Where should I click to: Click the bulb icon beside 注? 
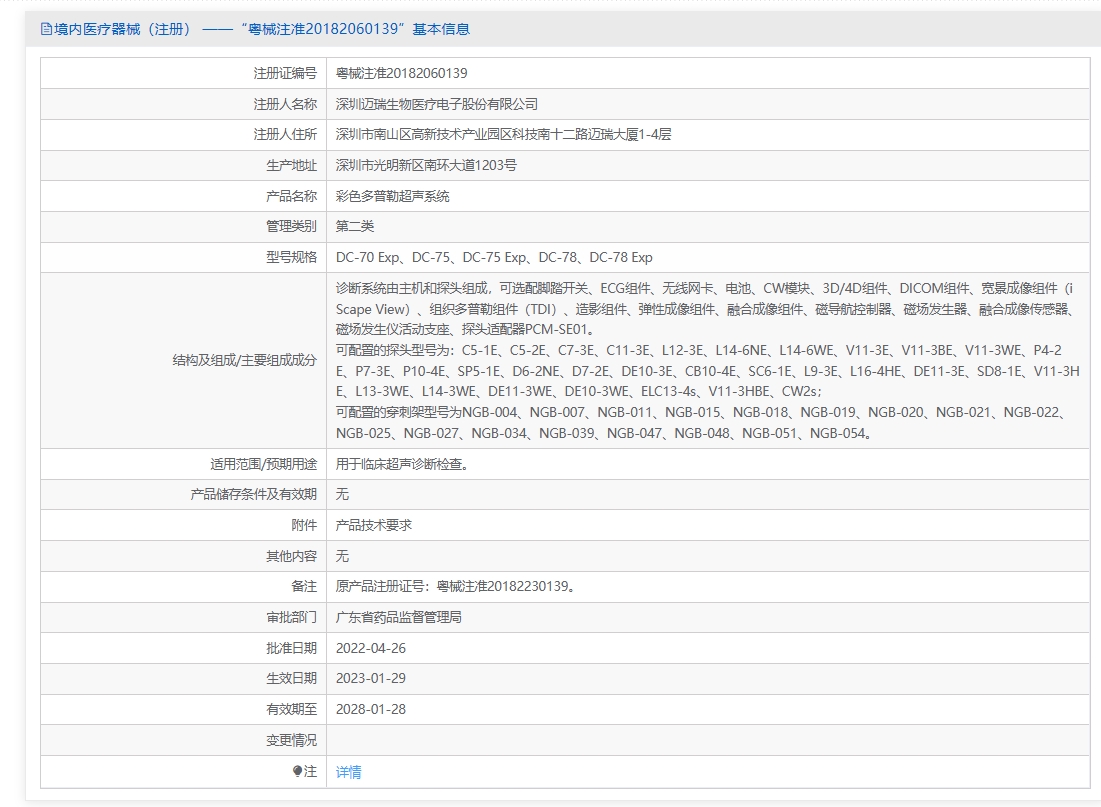pos(298,771)
